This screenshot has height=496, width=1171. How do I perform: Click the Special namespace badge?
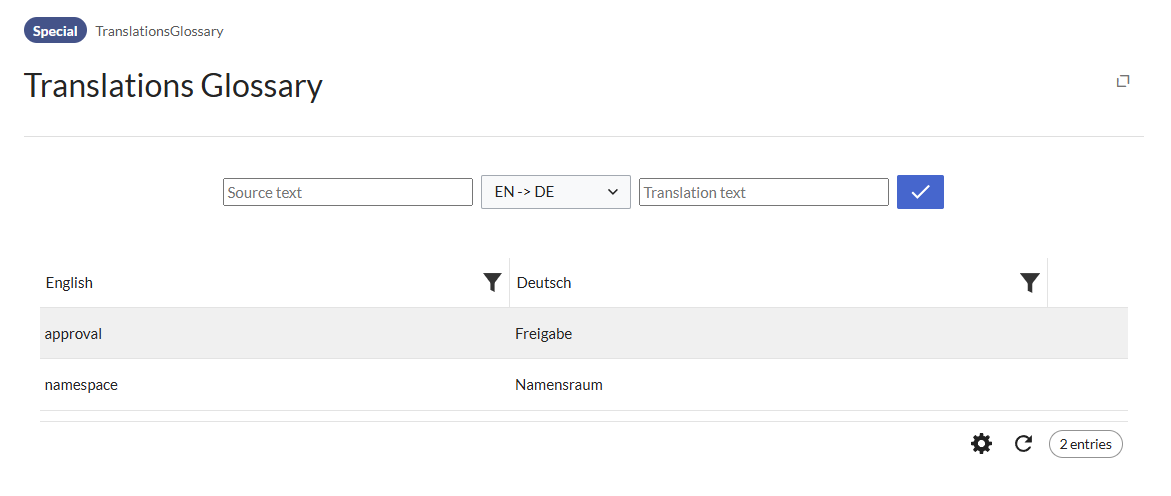(55, 31)
